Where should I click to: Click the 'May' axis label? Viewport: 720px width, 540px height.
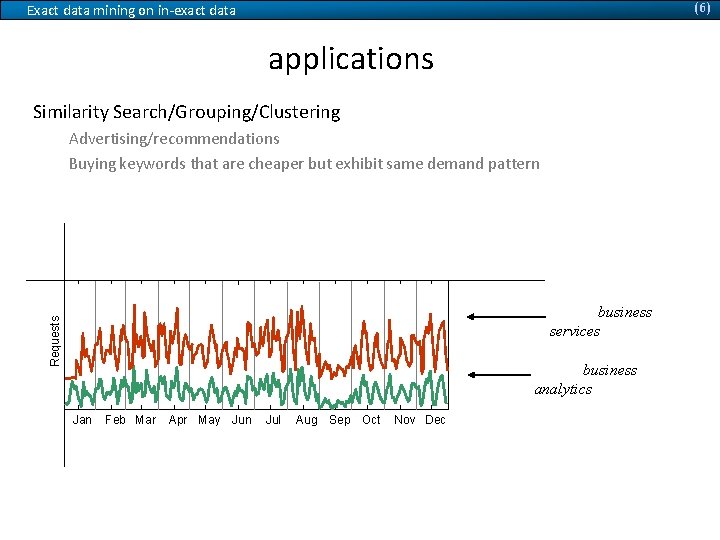(209, 420)
